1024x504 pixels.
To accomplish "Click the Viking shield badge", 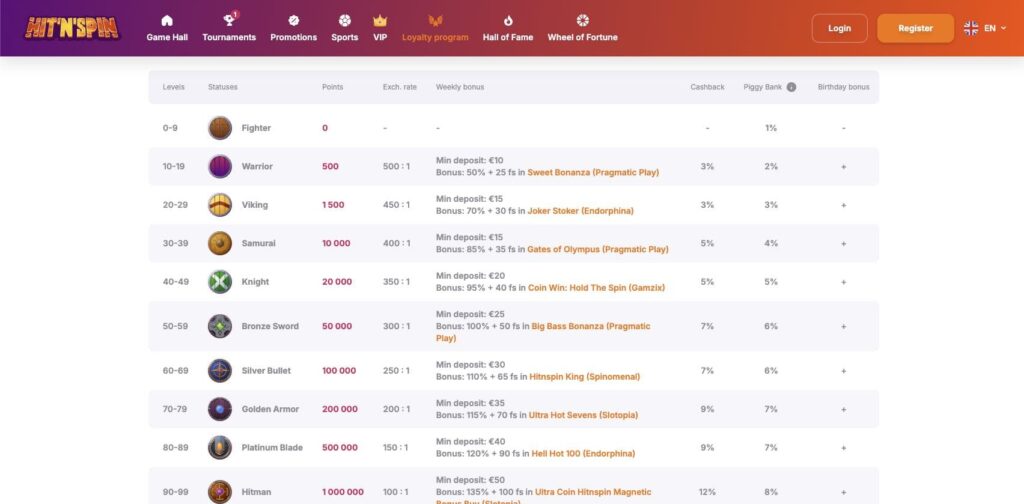I will click(220, 205).
